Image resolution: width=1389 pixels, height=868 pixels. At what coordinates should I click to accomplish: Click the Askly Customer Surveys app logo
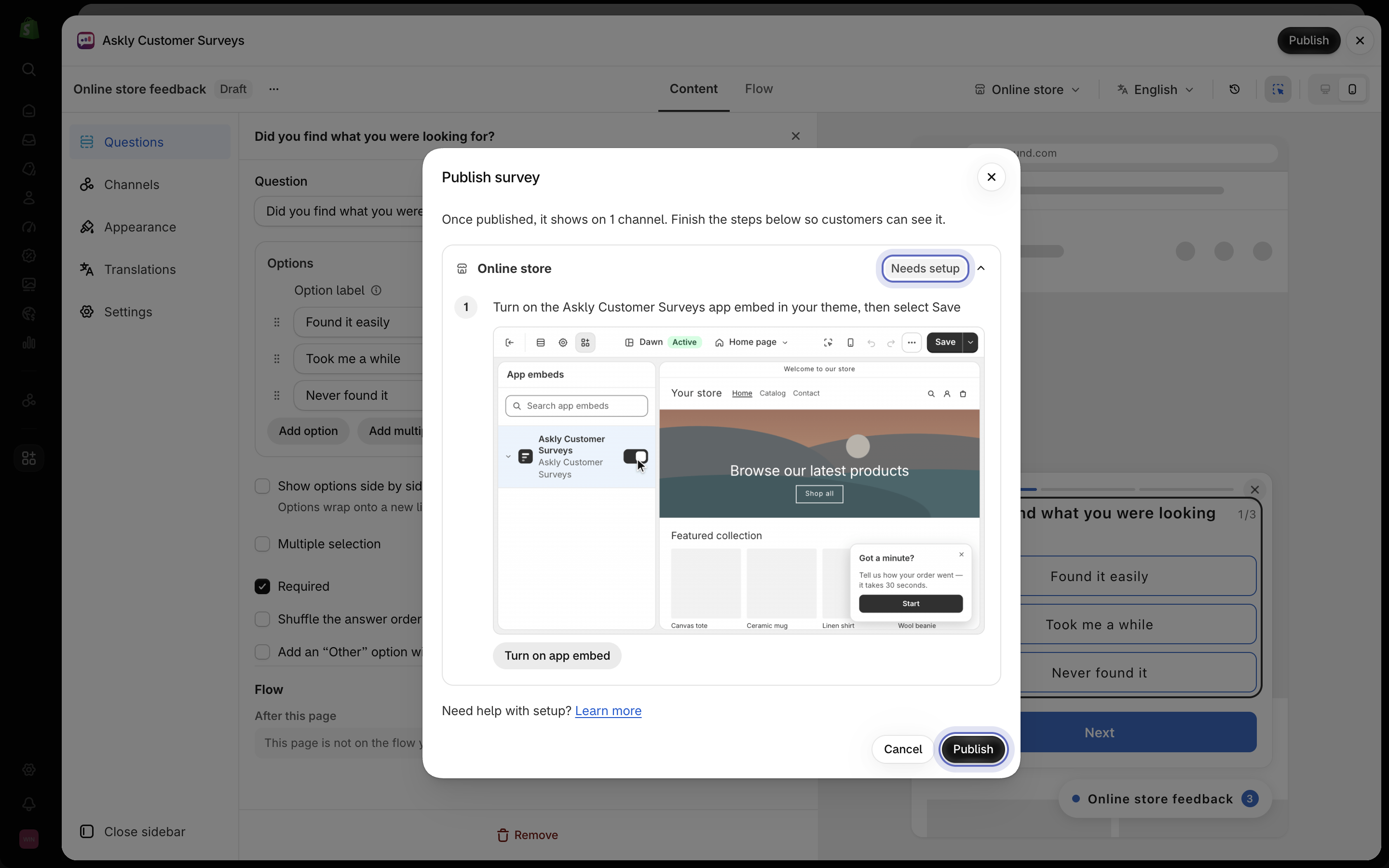[x=85, y=40]
